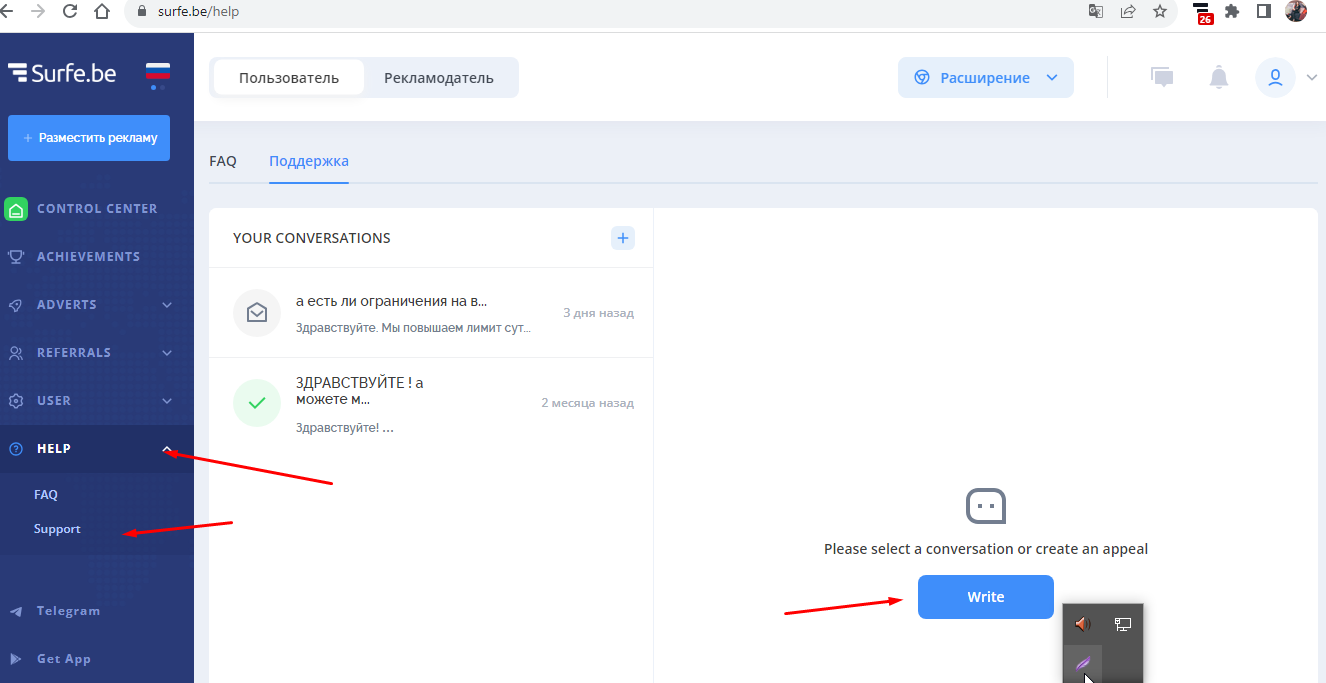
Task: Click the Achievements trophy icon
Action: (x=16, y=257)
